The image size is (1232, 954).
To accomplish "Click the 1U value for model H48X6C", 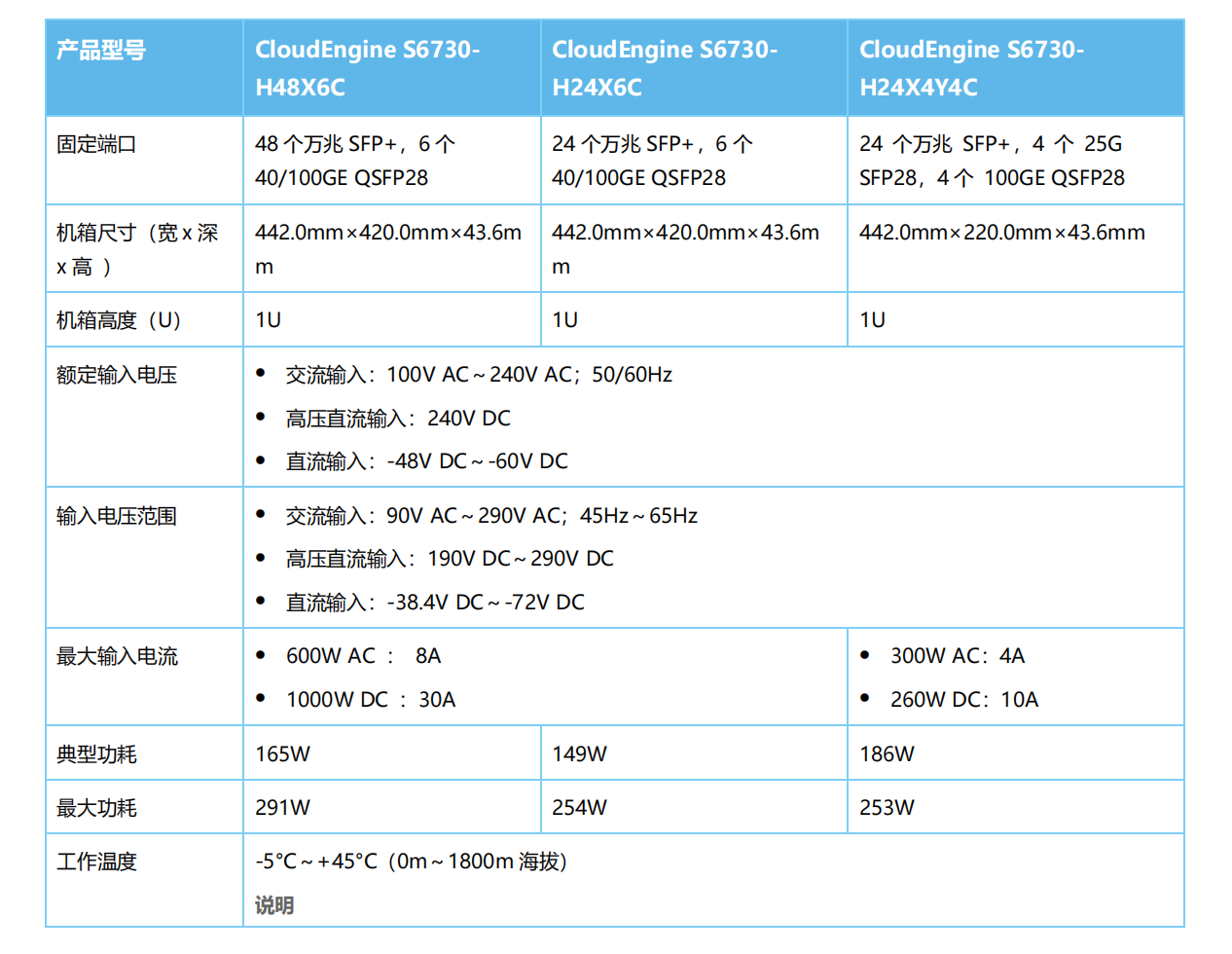I will pos(268,320).
